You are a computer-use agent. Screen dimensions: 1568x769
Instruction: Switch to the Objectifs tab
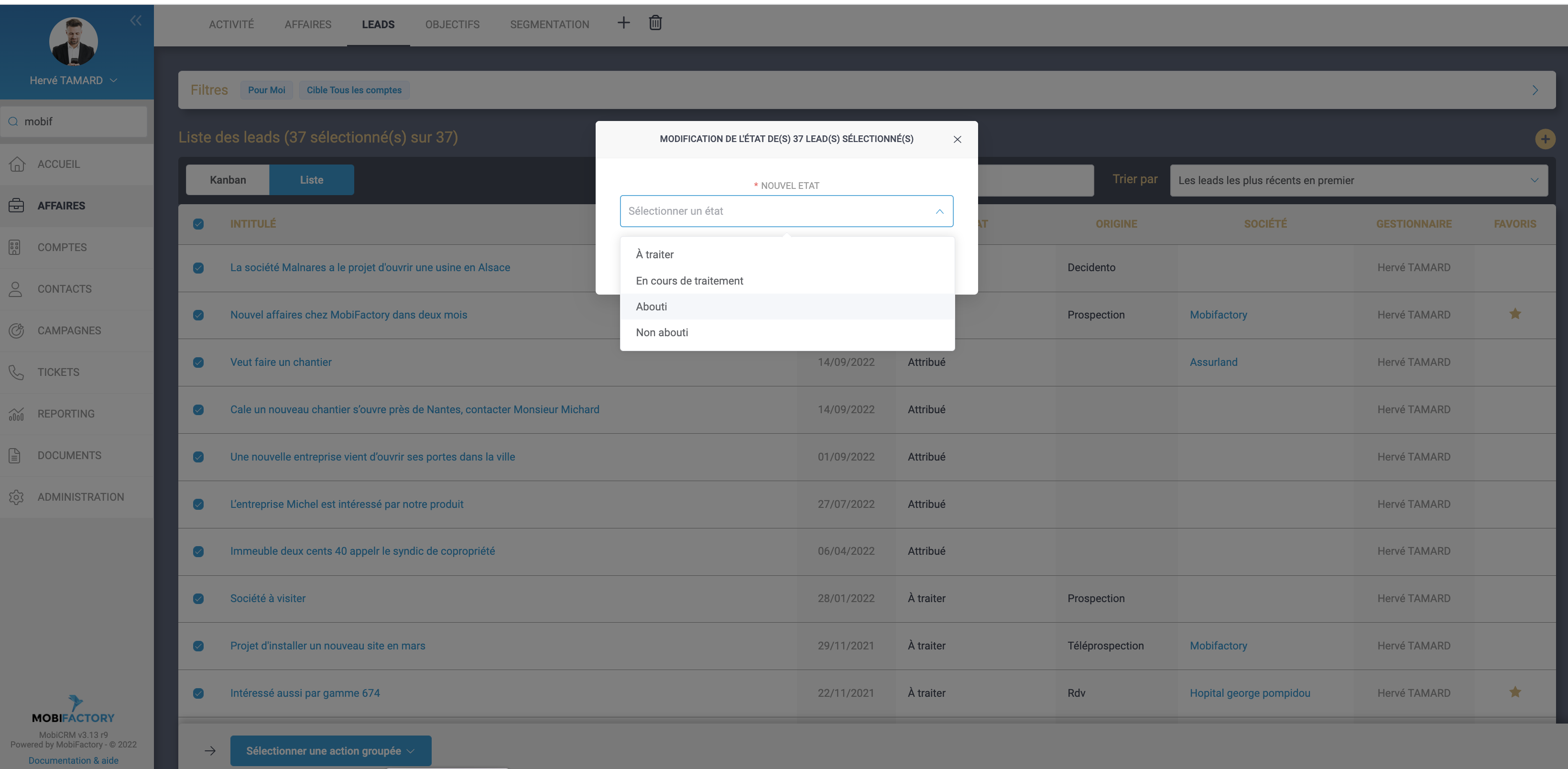click(x=452, y=24)
